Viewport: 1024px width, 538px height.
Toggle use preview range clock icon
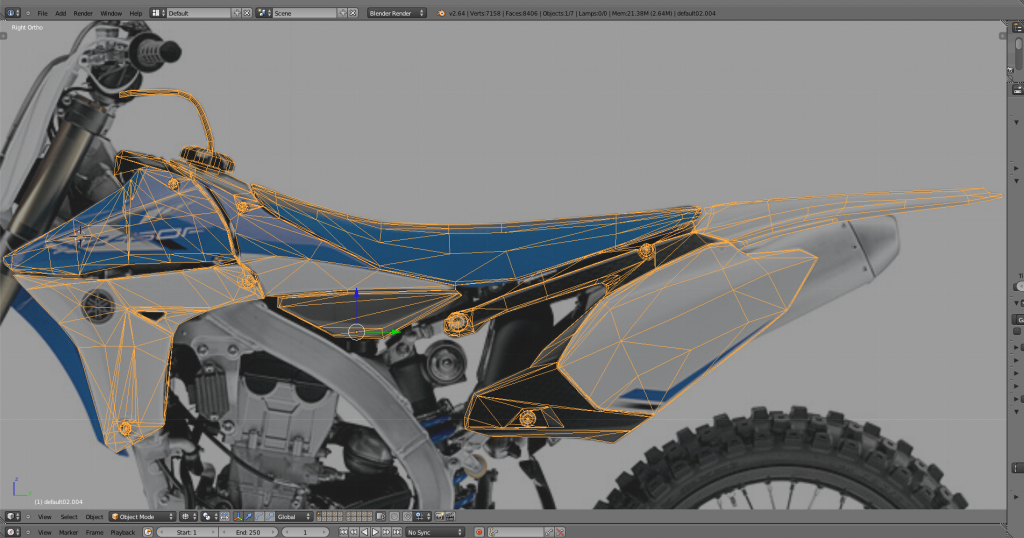pos(148,532)
